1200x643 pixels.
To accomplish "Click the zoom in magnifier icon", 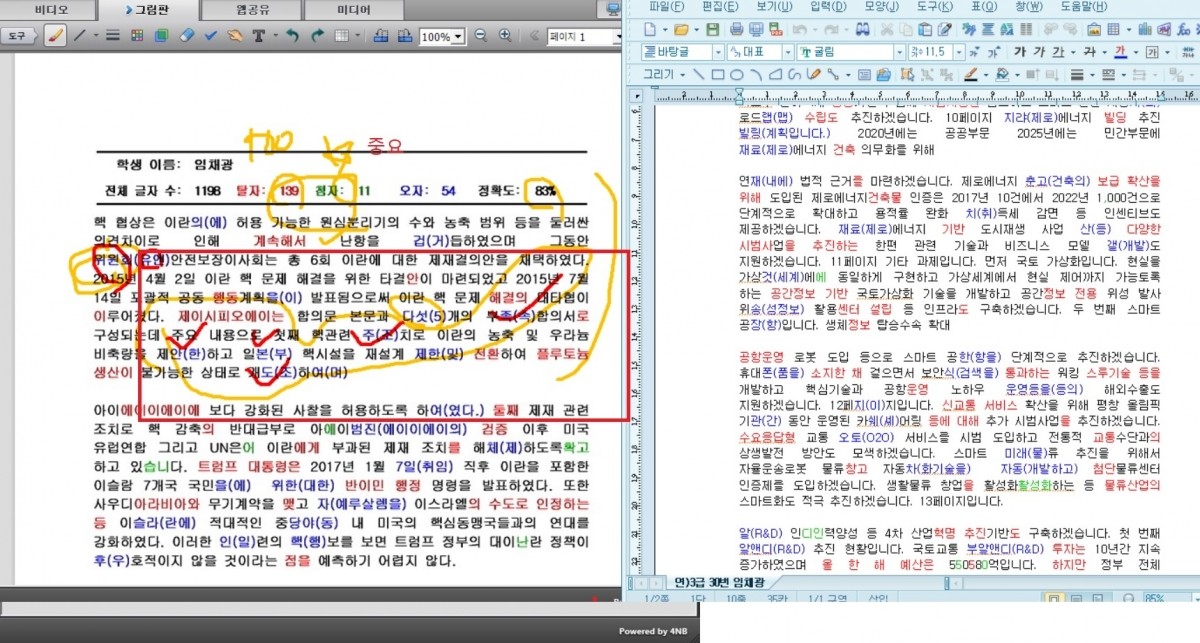I will point(505,36).
